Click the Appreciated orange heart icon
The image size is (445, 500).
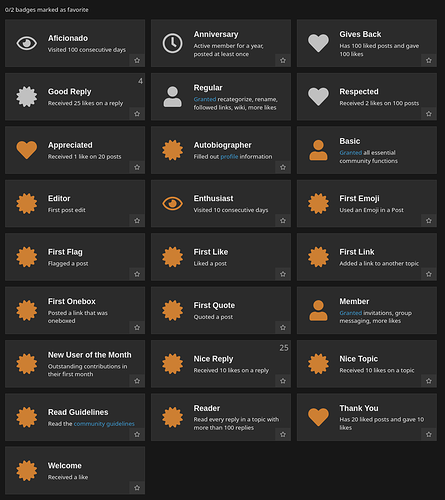[27, 150]
